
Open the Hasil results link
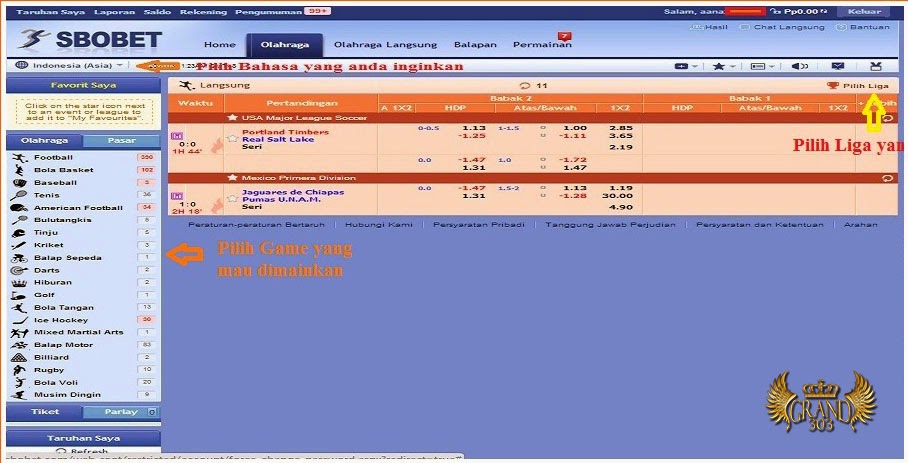709,27
